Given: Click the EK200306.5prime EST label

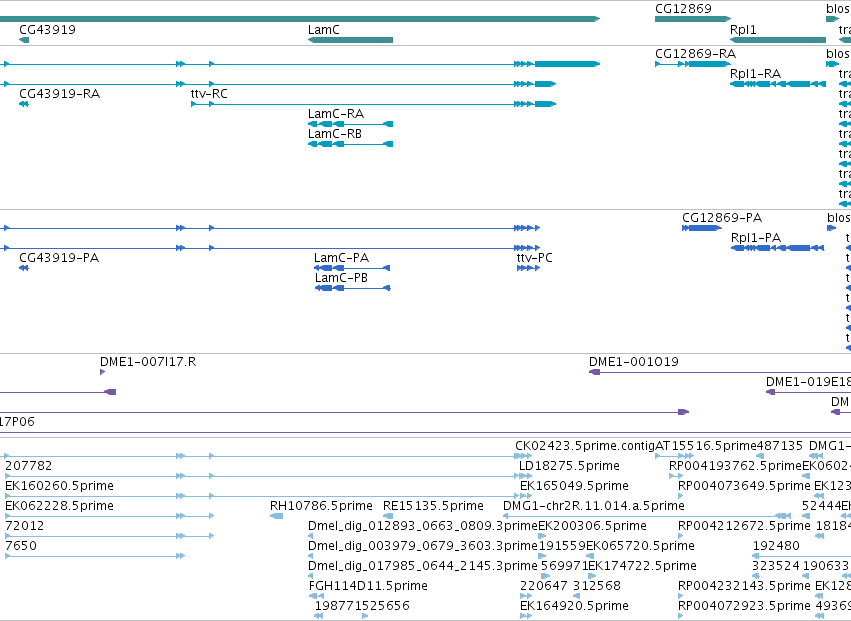Looking at the screenshot, I should (592, 525).
